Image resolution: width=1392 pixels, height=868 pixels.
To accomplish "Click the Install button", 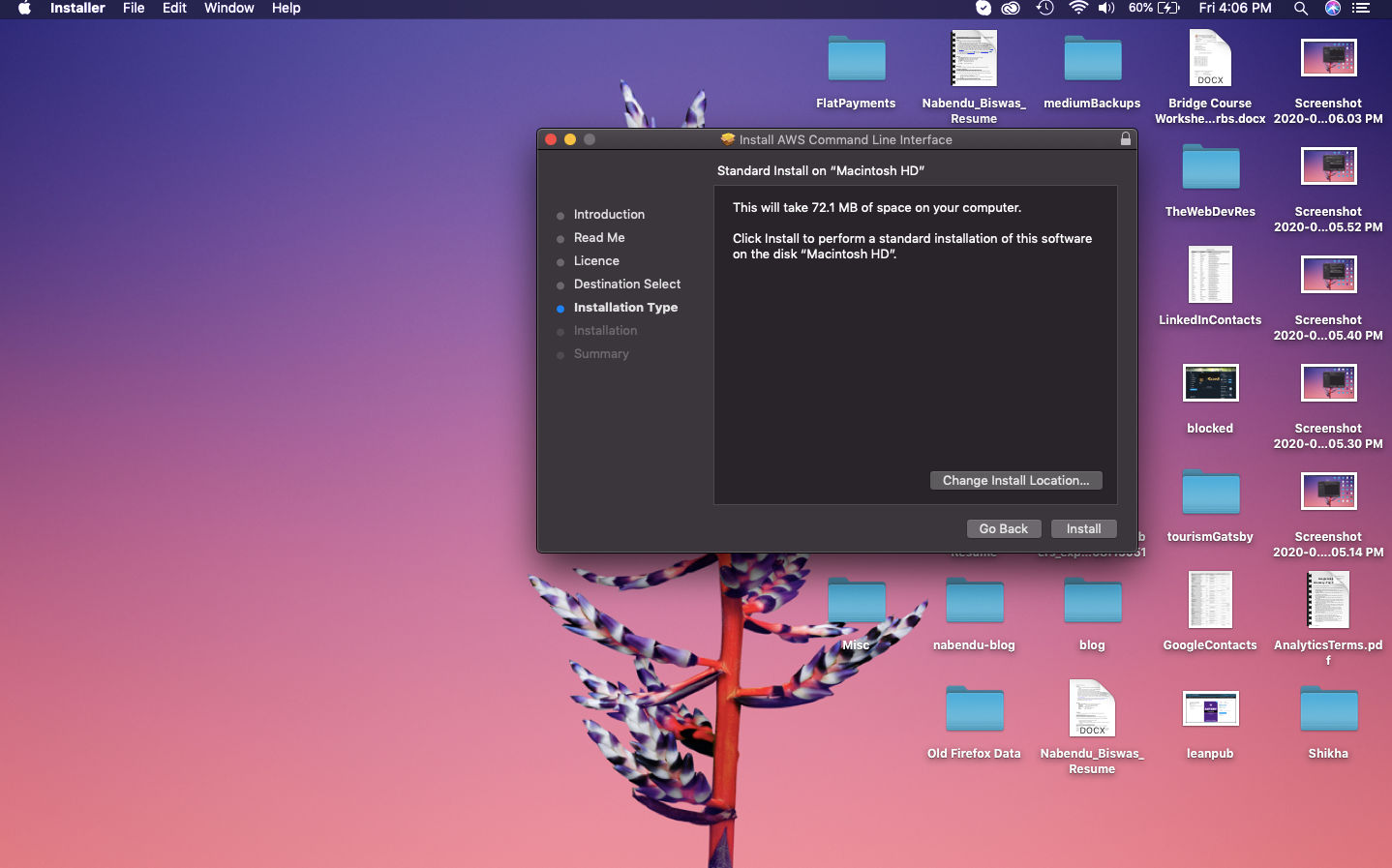I will point(1083,528).
